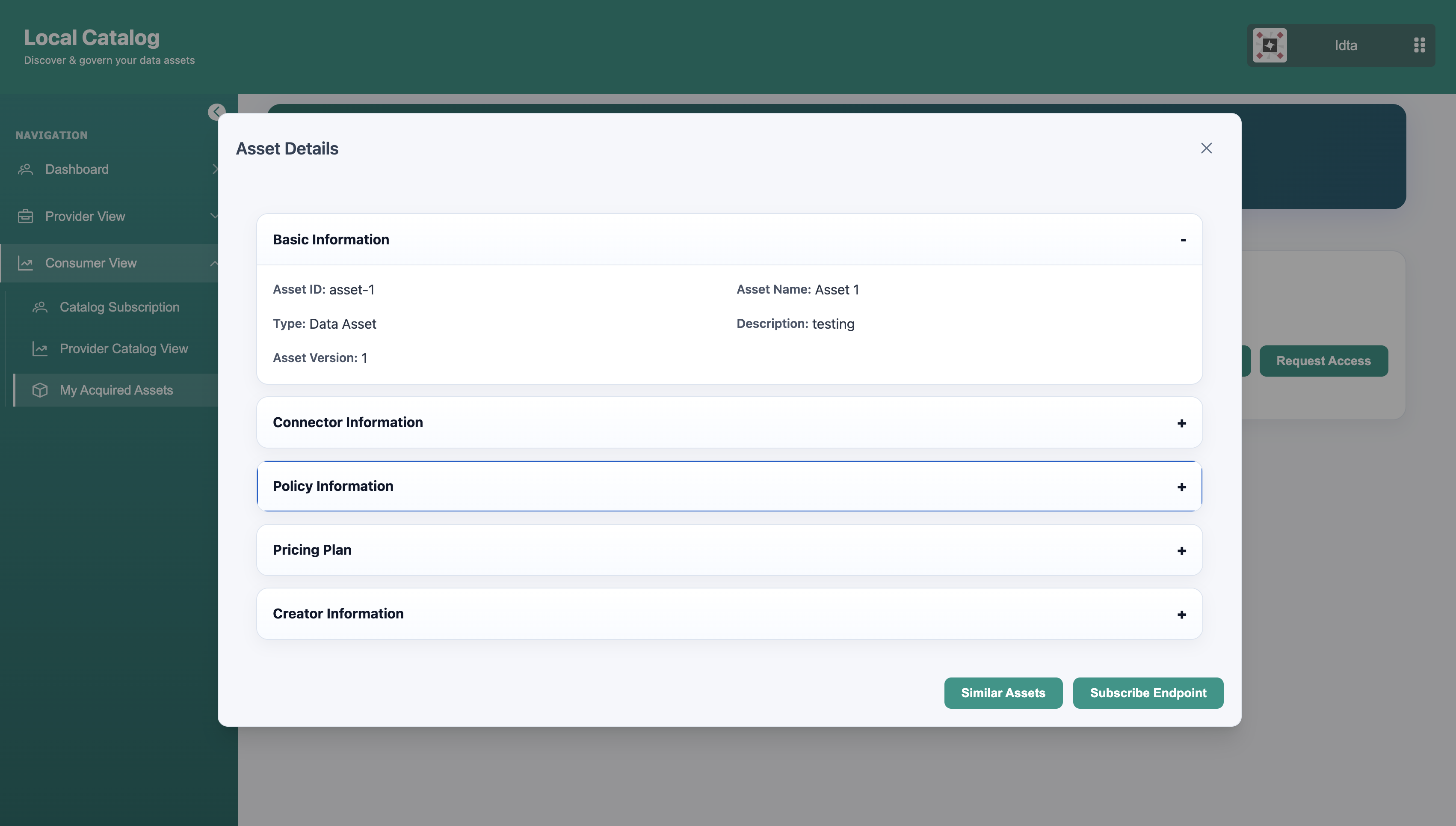Screen dimensions: 1456x826
Task: Expand the Policy Information section
Action: tap(1181, 487)
